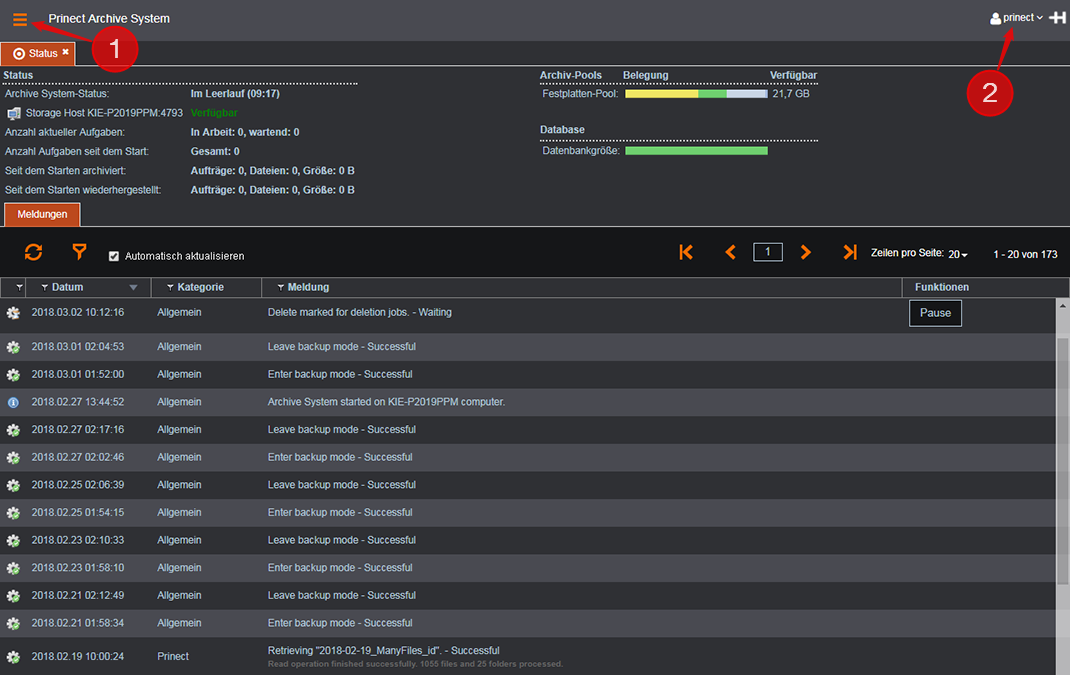Click the orange refresh messages icon

tap(34, 253)
